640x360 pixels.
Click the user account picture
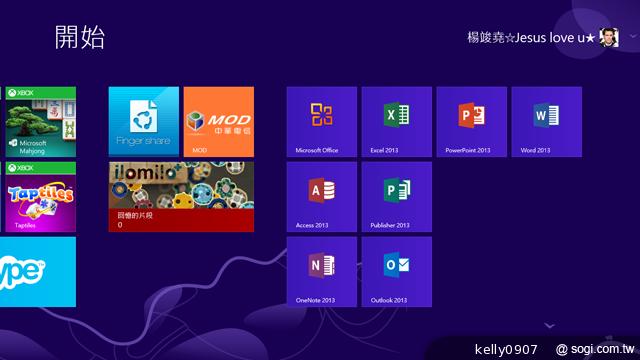(609, 38)
